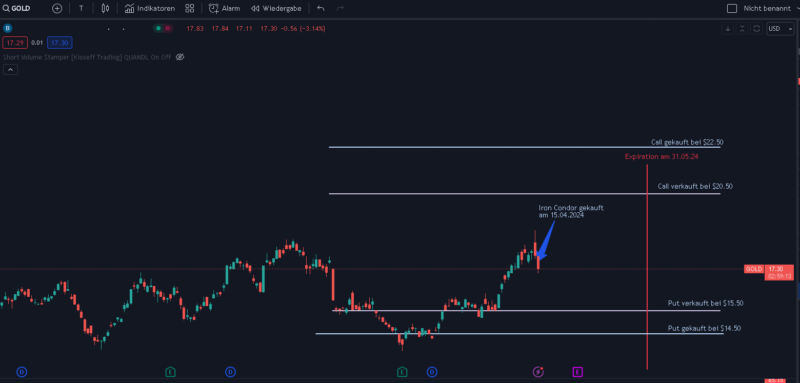
Task: Click the lightning event marker on timeline
Action: [x=538, y=372]
